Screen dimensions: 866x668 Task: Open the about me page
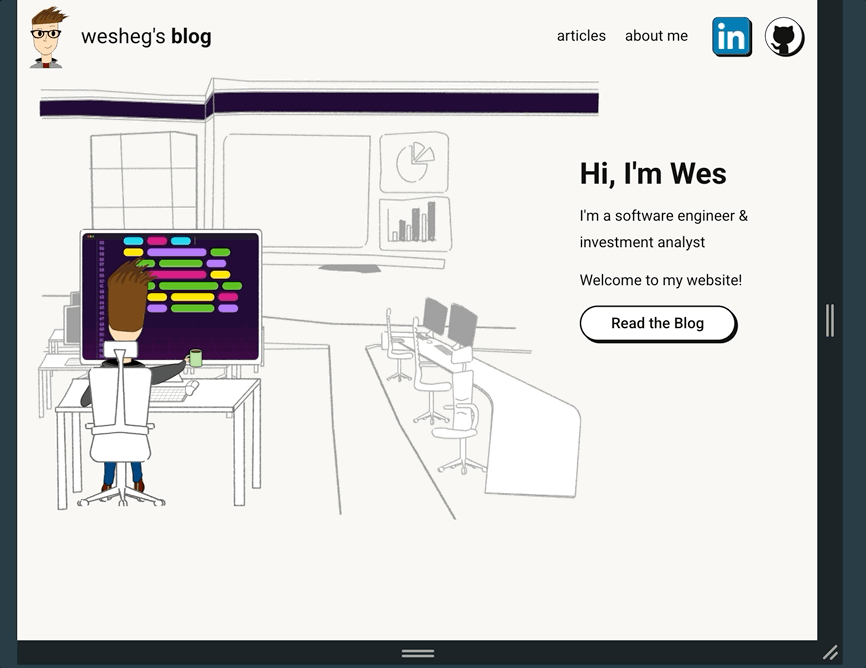click(656, 36)
